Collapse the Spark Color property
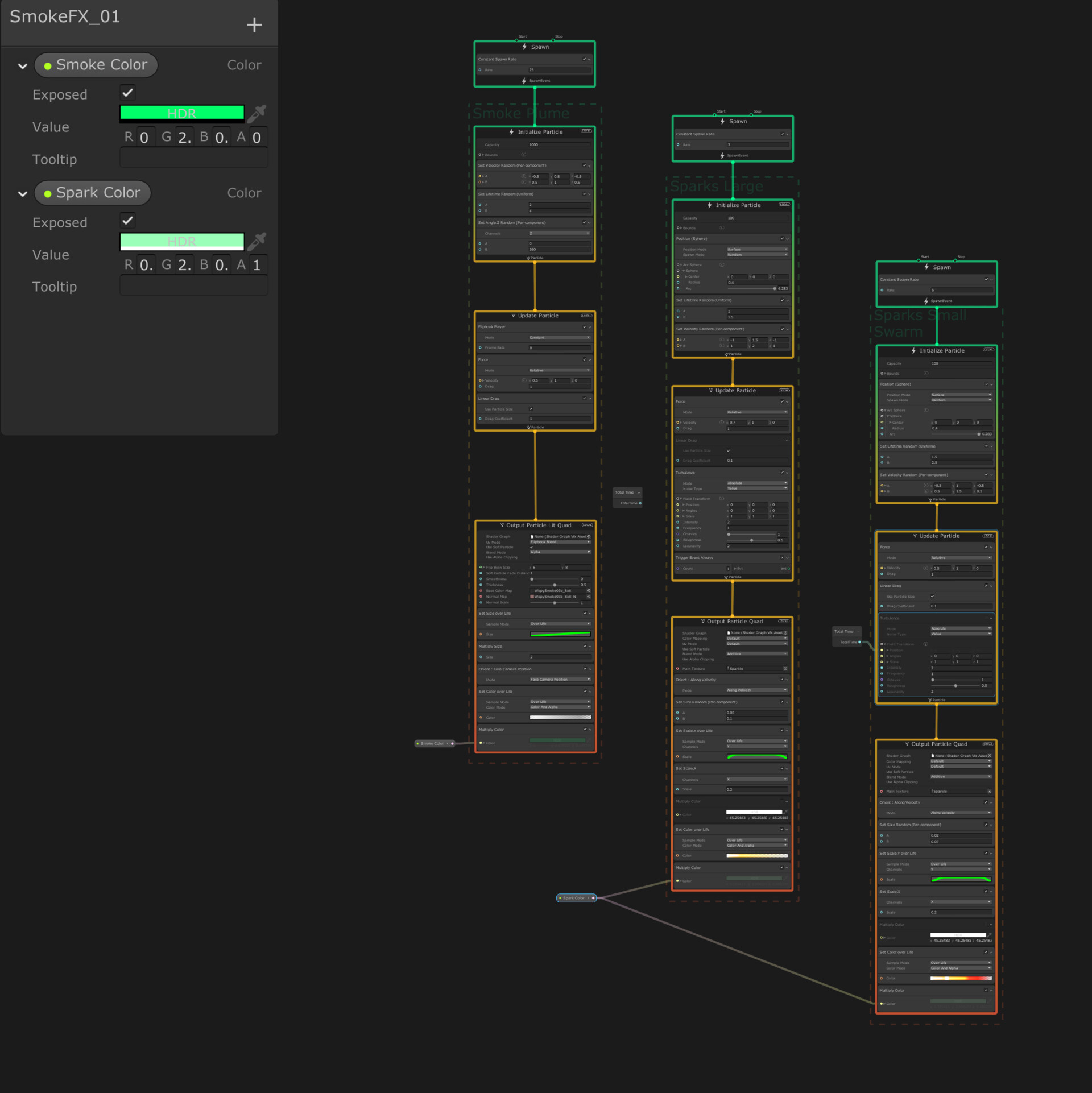Screen dimensions: 1092x1093 [x=23, y=194]
